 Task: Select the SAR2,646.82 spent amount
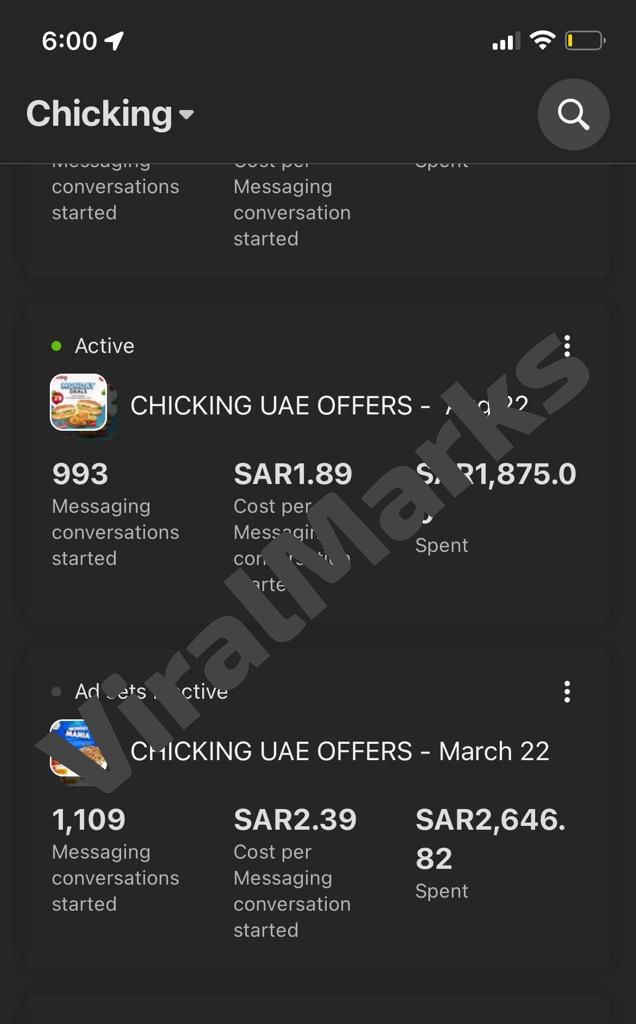(x=490, y=838)
